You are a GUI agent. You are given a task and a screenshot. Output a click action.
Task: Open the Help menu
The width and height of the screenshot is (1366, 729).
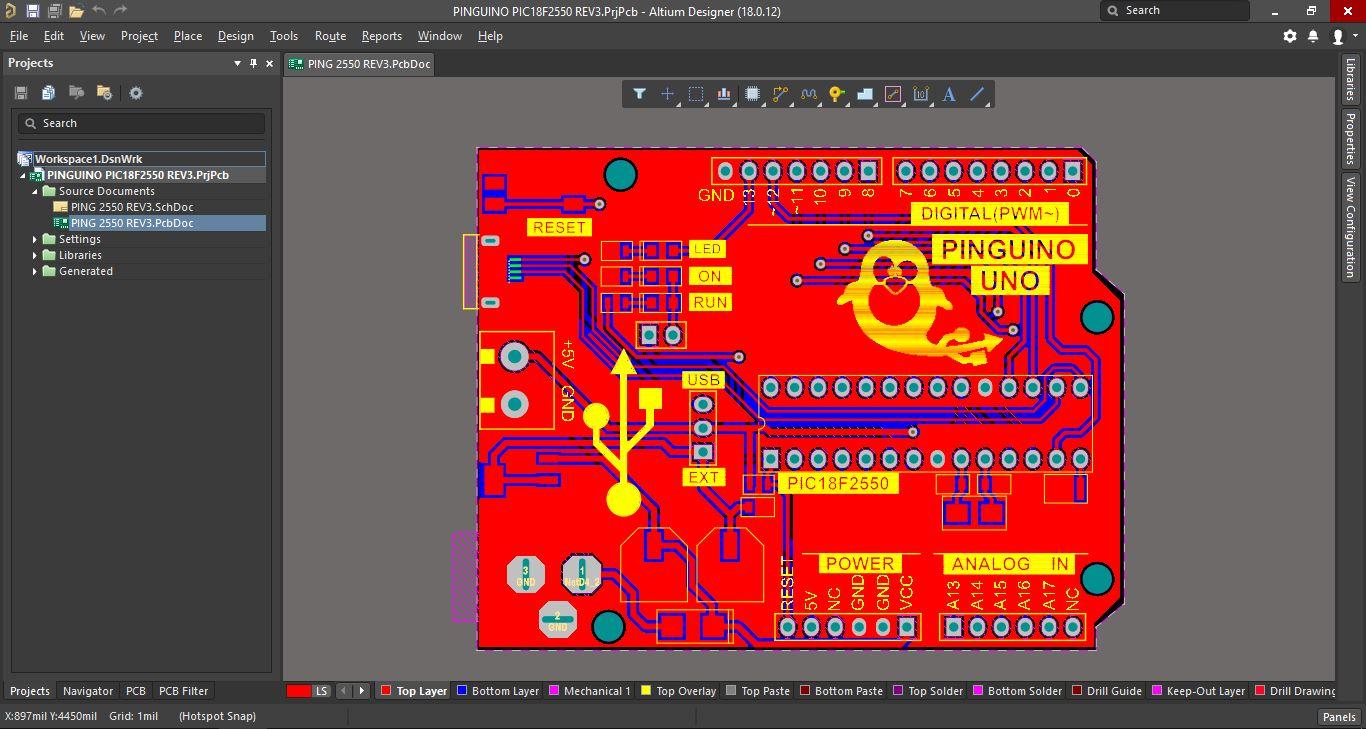[490, 36]
